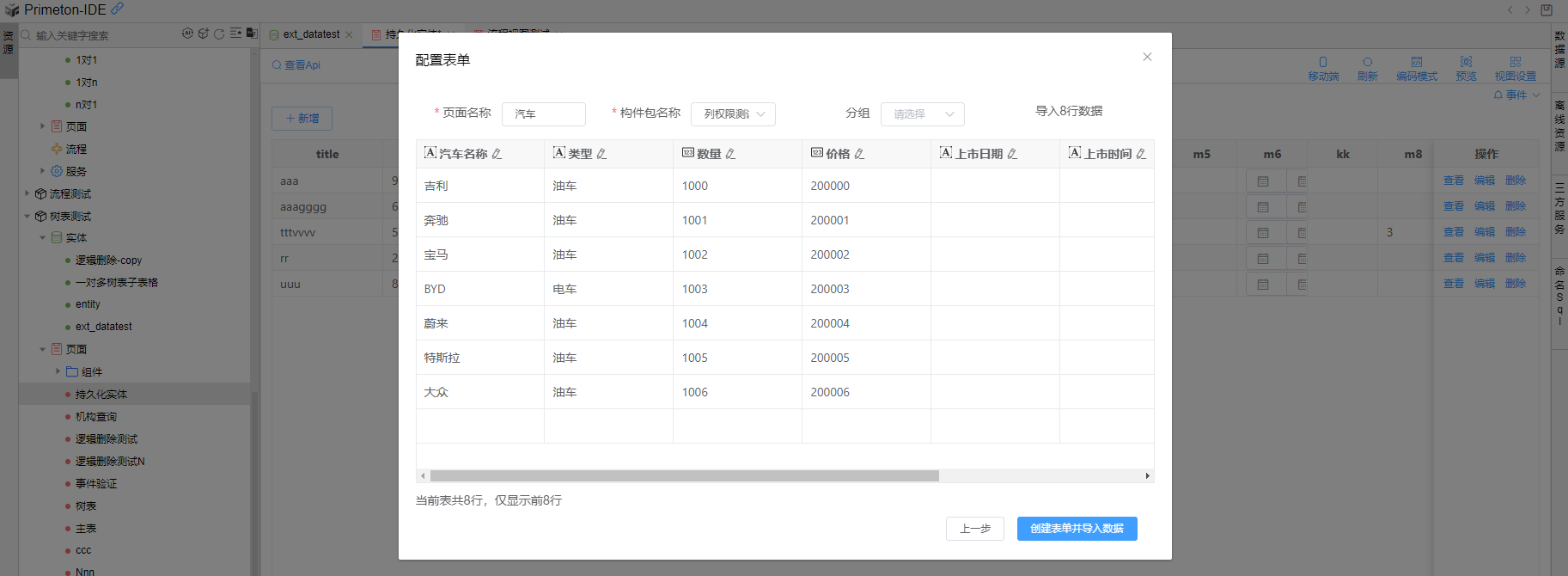Click the number type icon before 数量
Image resolution: width=1568 pixels, height=576 pixels.
click(x=688, y=153)
